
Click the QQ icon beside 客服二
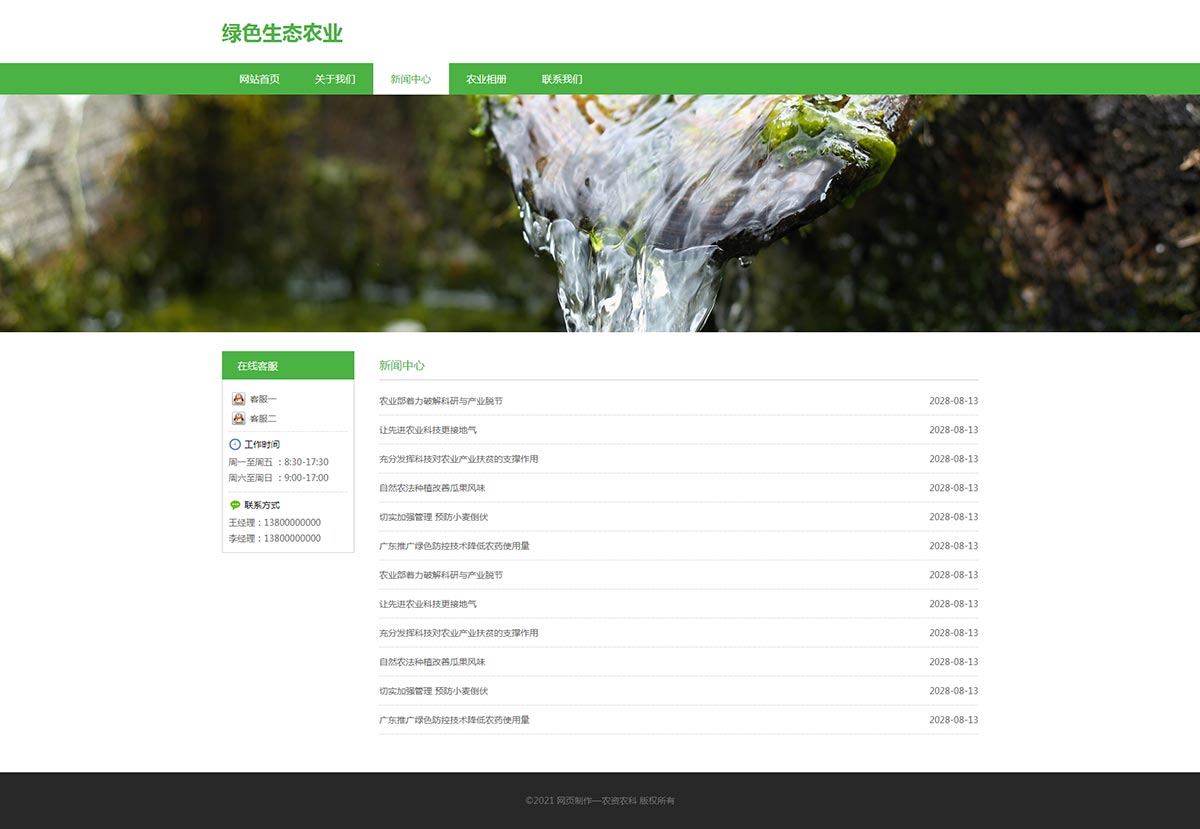pyautogui.click(x=238, y=418)
